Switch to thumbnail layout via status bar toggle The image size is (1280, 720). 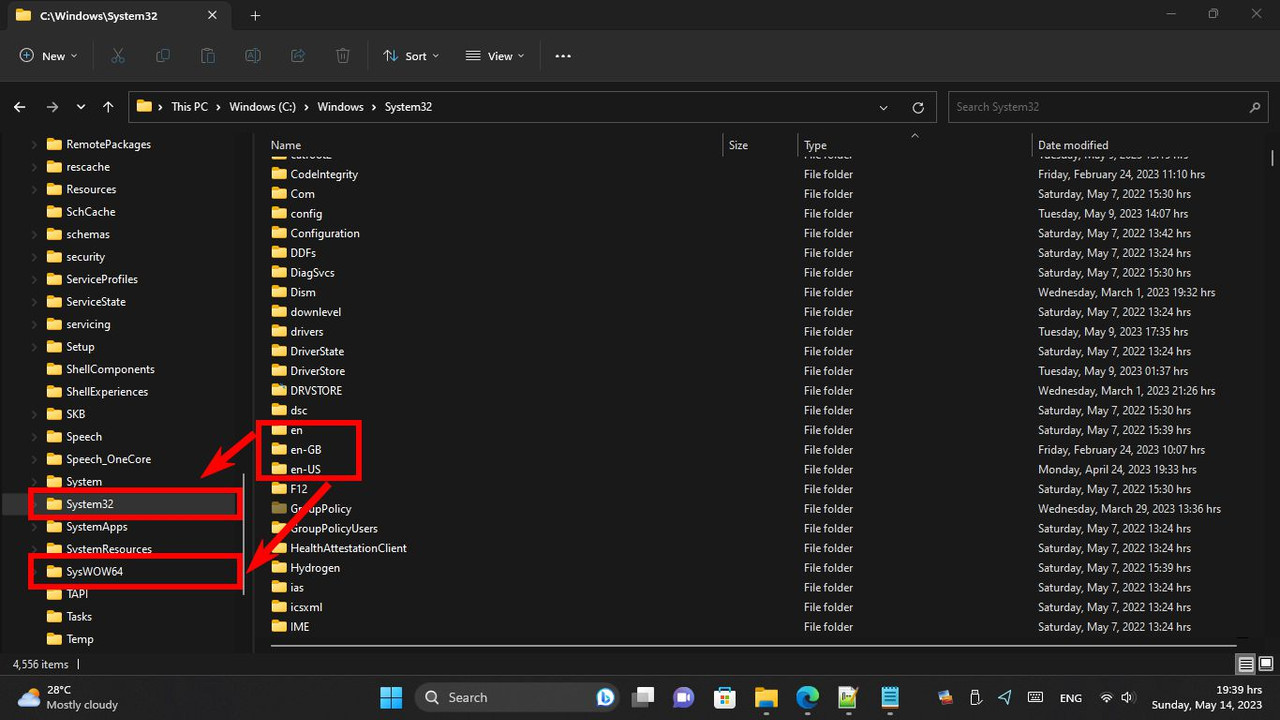click(1265, 663)
